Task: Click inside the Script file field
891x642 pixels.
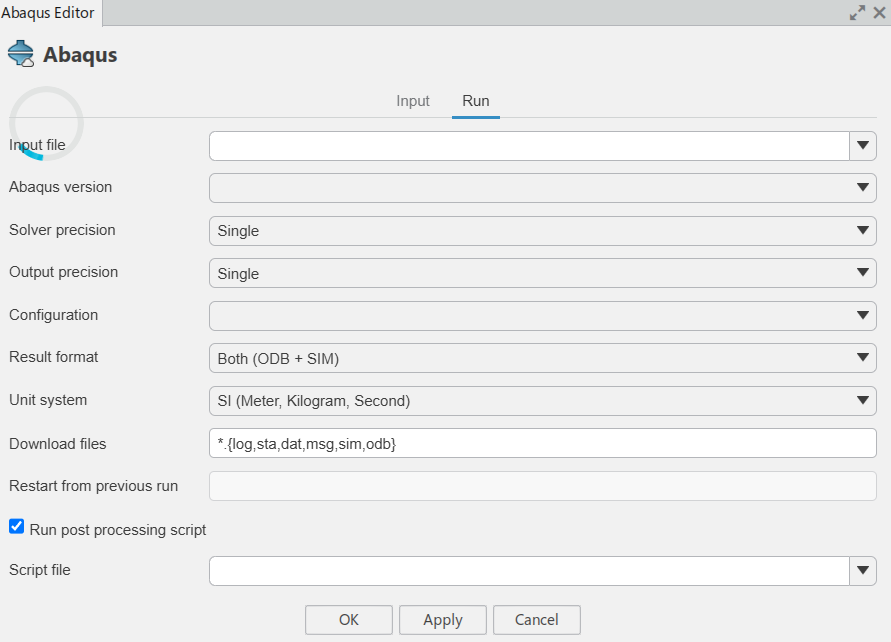Action: [x=528, y=571]
